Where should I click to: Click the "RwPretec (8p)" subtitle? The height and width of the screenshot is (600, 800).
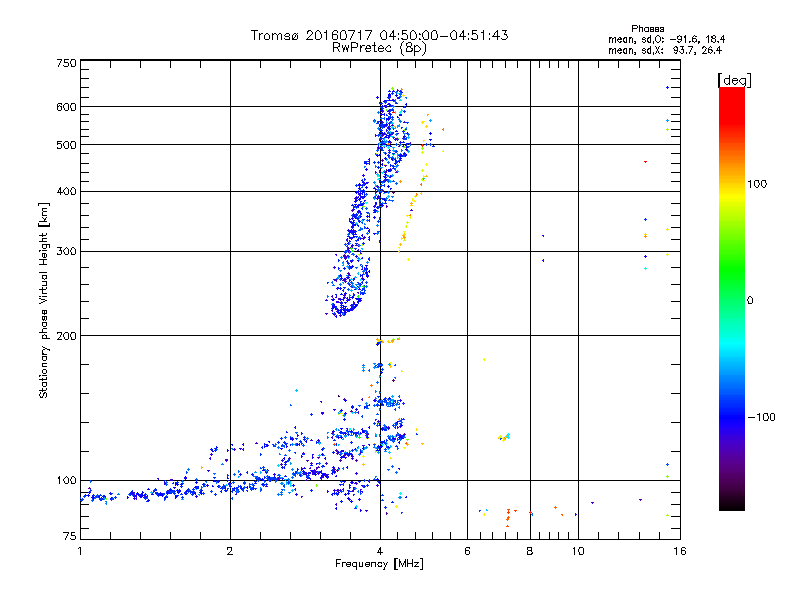[379, 48]
